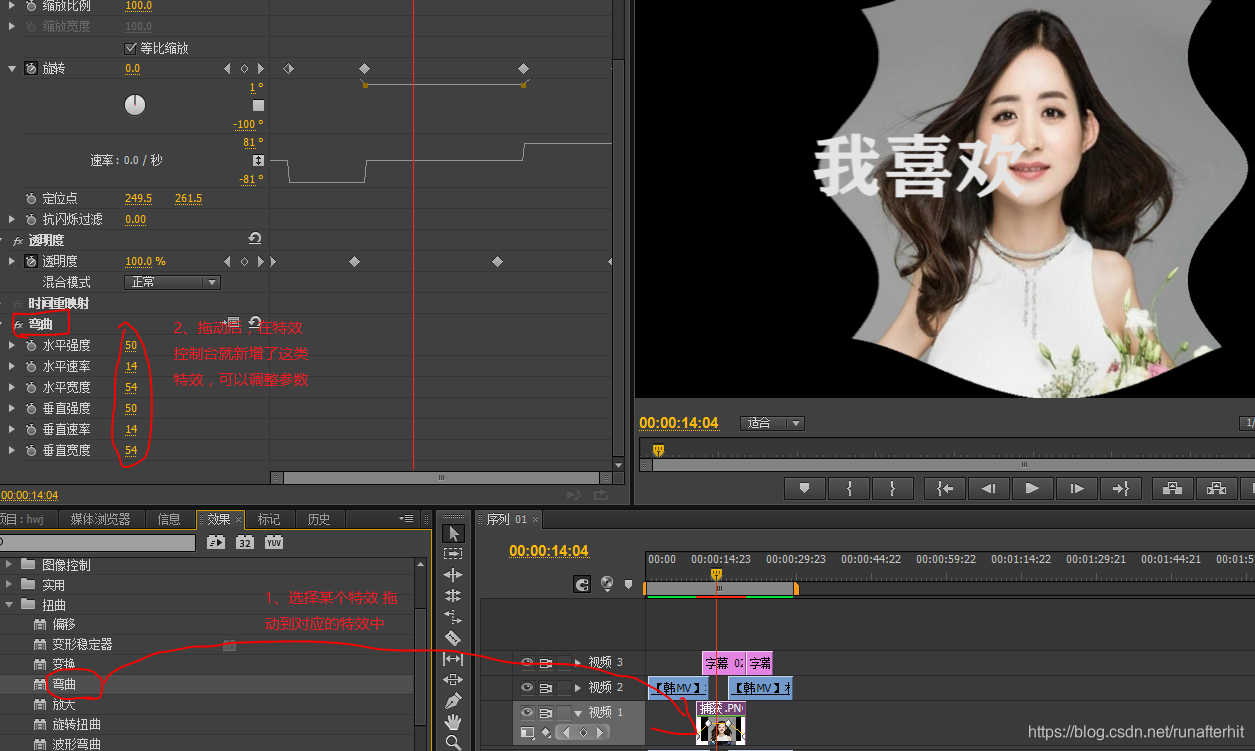This screenshot has width=1255, height=751.
Task: Go to In point
Action: [x=945, y=488]
